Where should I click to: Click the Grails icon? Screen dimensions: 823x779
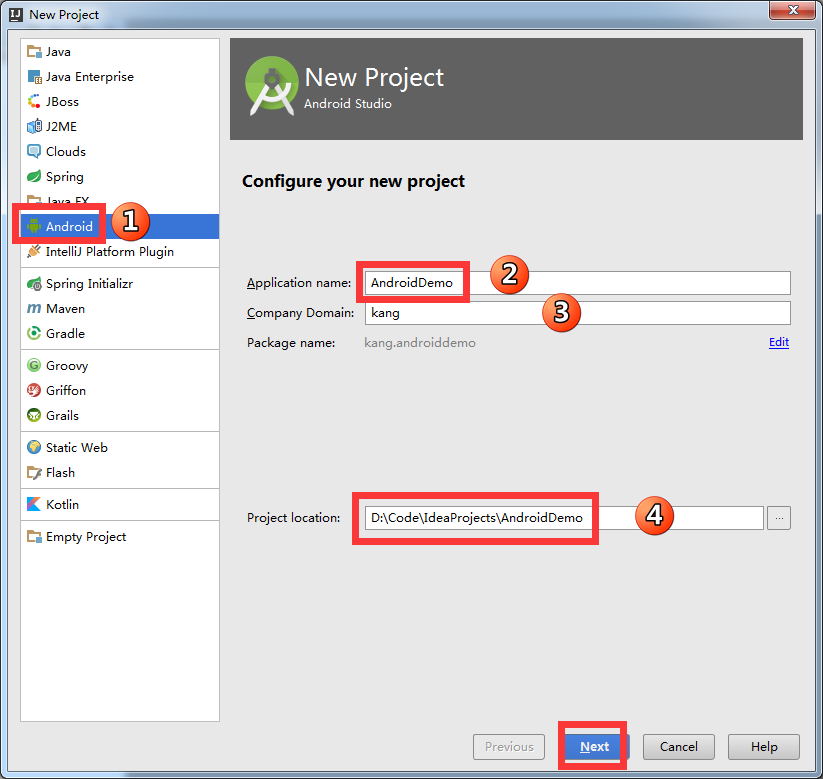(x=34, y=415)
